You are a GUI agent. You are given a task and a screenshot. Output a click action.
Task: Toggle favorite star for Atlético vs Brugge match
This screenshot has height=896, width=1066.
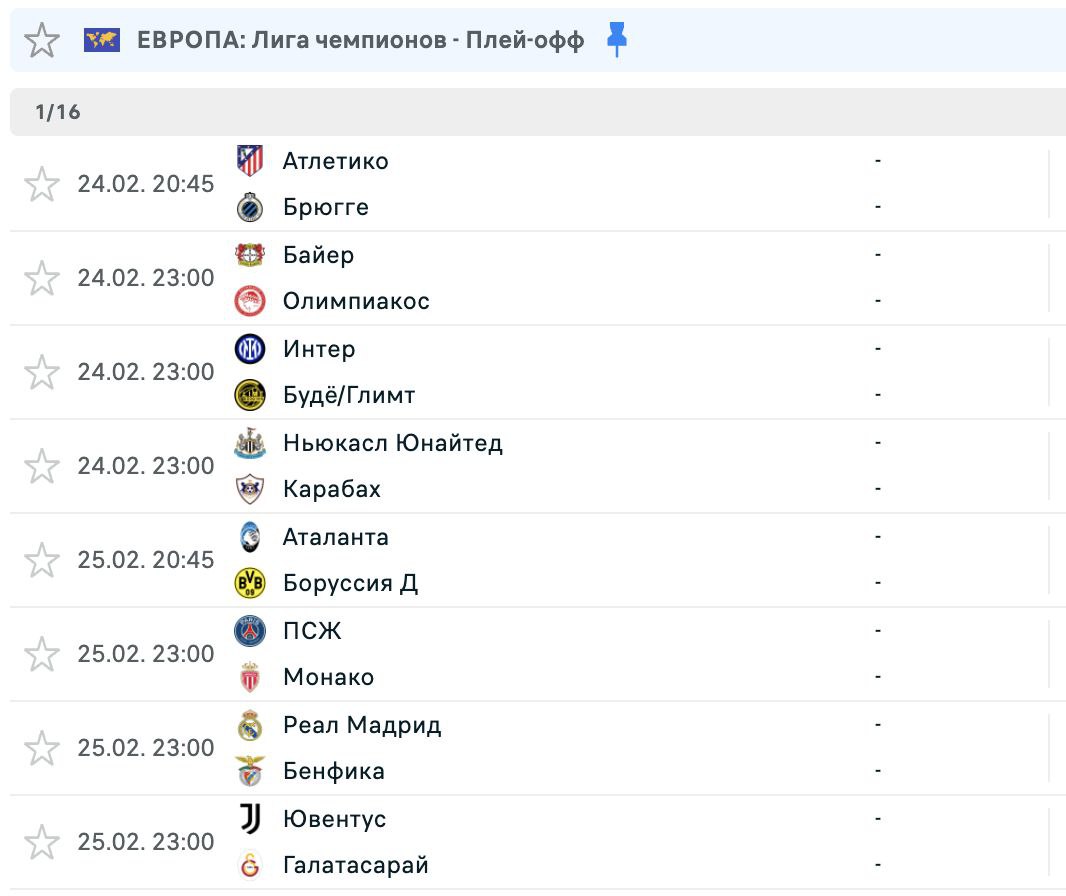coord(42,184)
